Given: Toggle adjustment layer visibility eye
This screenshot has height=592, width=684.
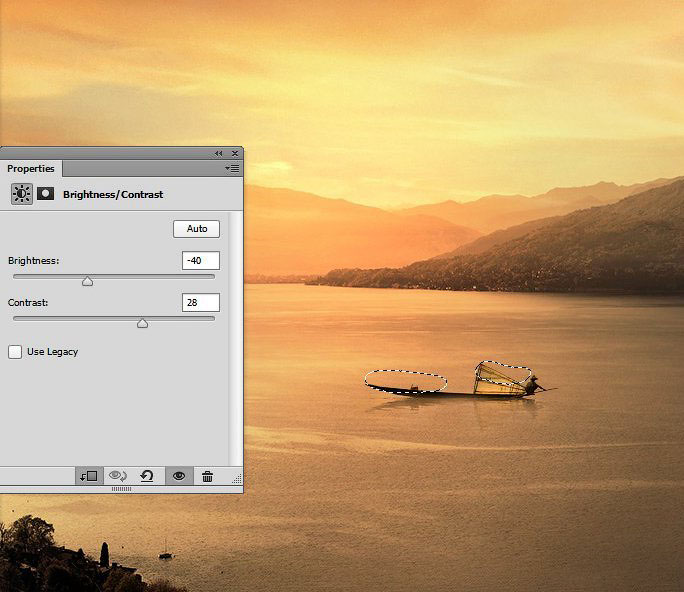Looking at the screenshot, I should click(x=179, y=476).
